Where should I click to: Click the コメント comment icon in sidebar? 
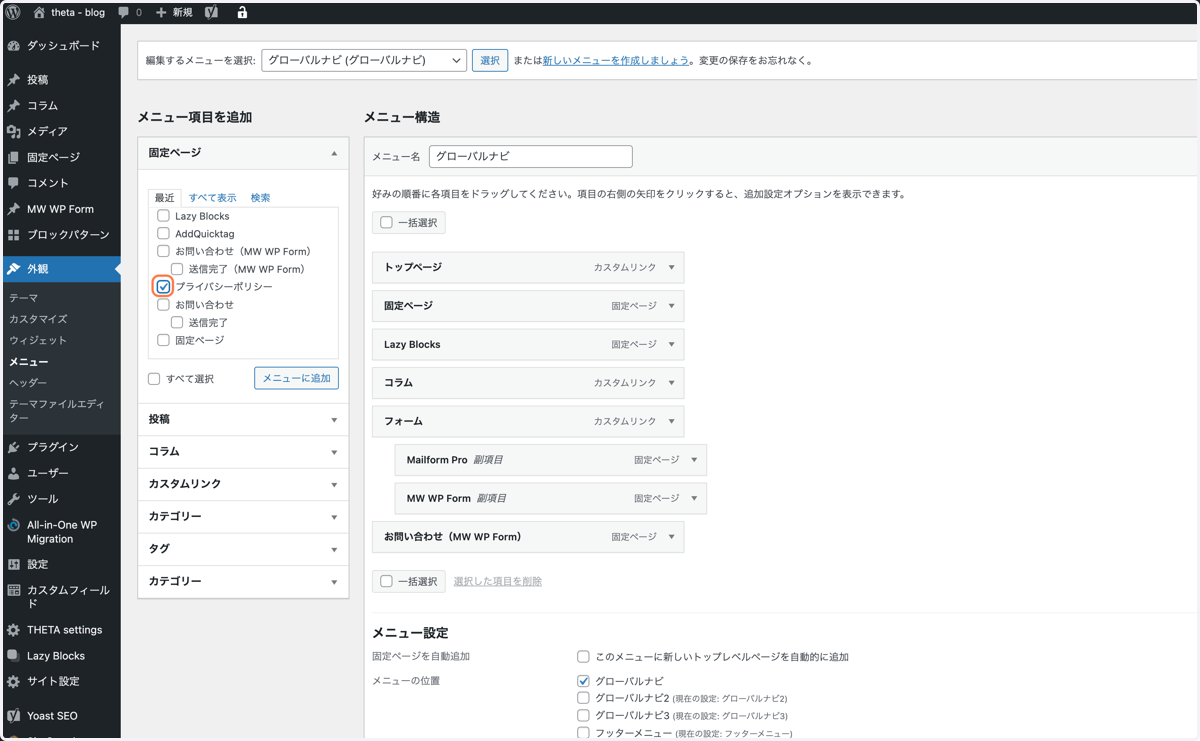[x=13, y=183]
